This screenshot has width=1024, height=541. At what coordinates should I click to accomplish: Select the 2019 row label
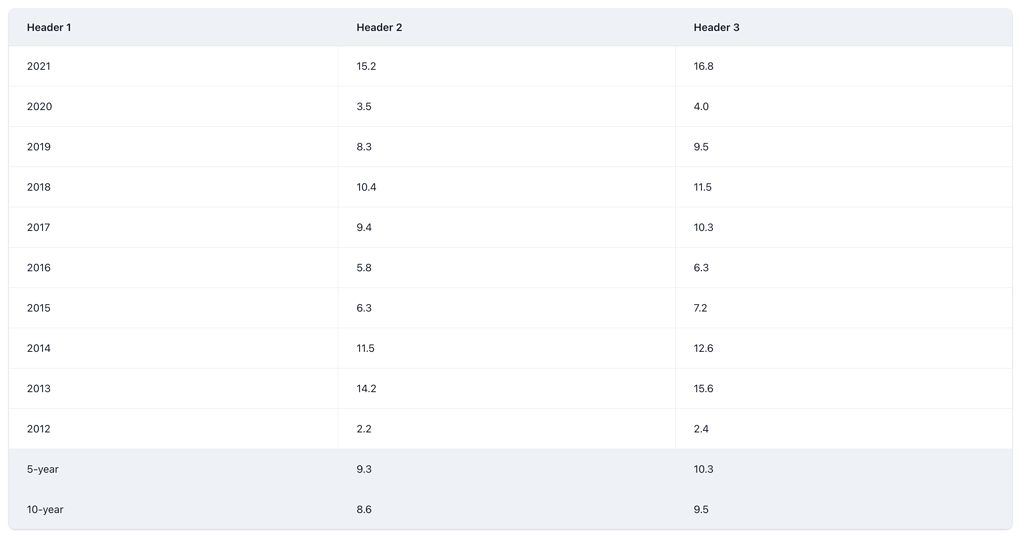[39, 147]
